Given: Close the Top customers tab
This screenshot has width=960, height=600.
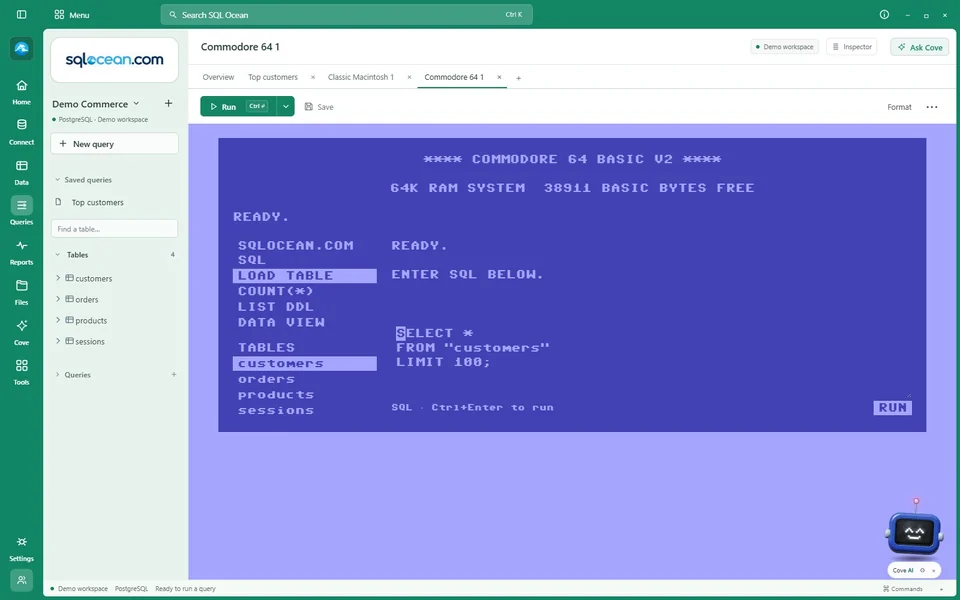Looking at the screenshot, I should pyautogui.click(x=313, y=77).
